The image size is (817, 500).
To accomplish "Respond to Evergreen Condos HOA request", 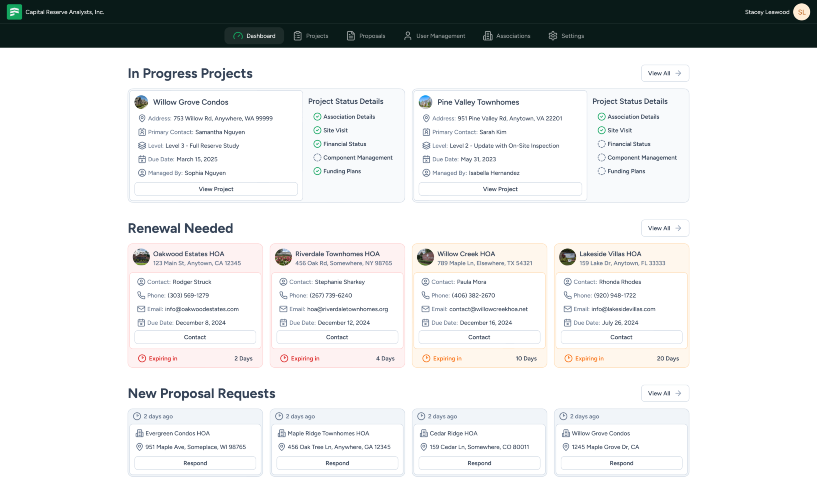I will [195, 463].
